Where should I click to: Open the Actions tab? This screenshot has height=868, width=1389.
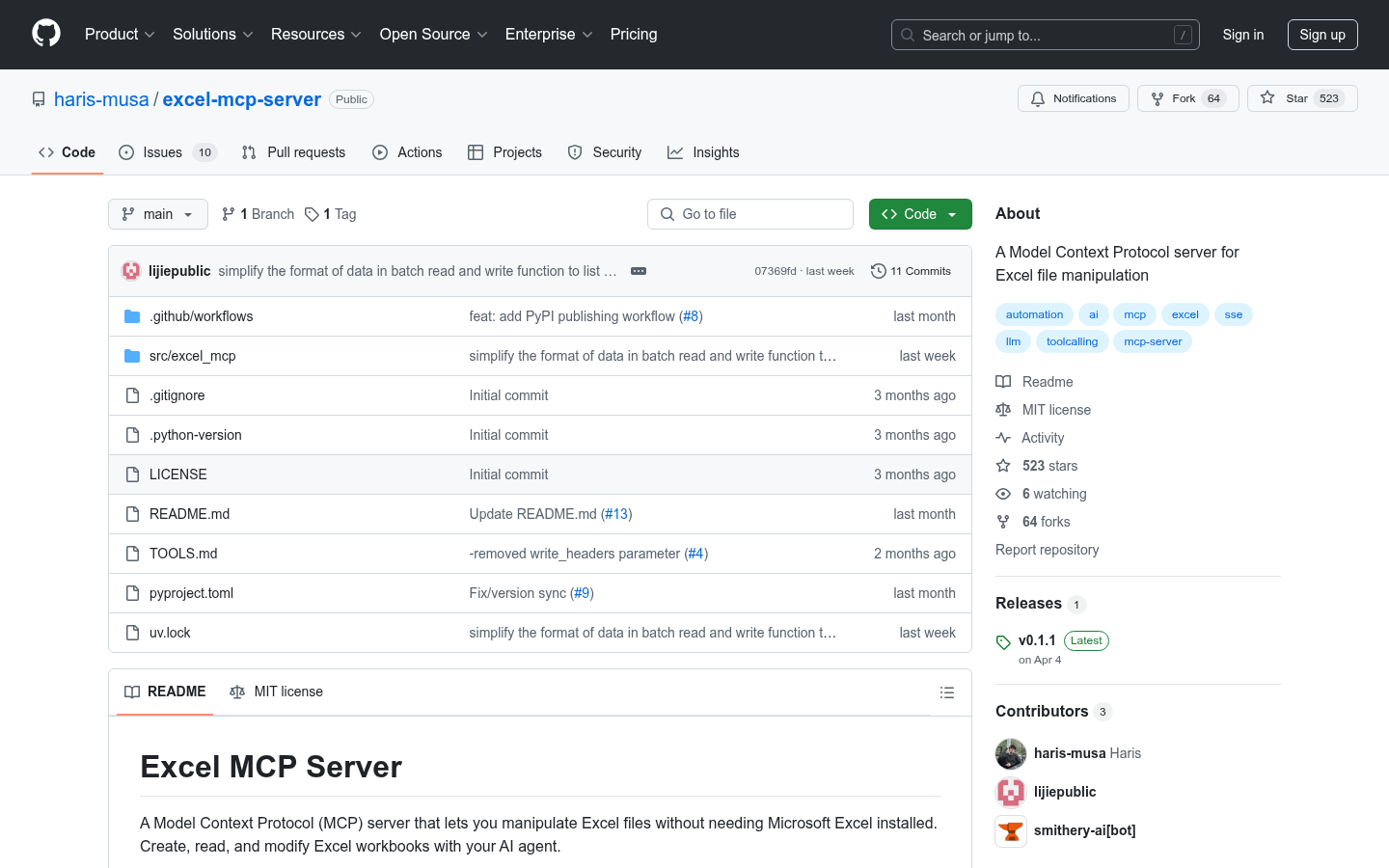coord(407,152)
